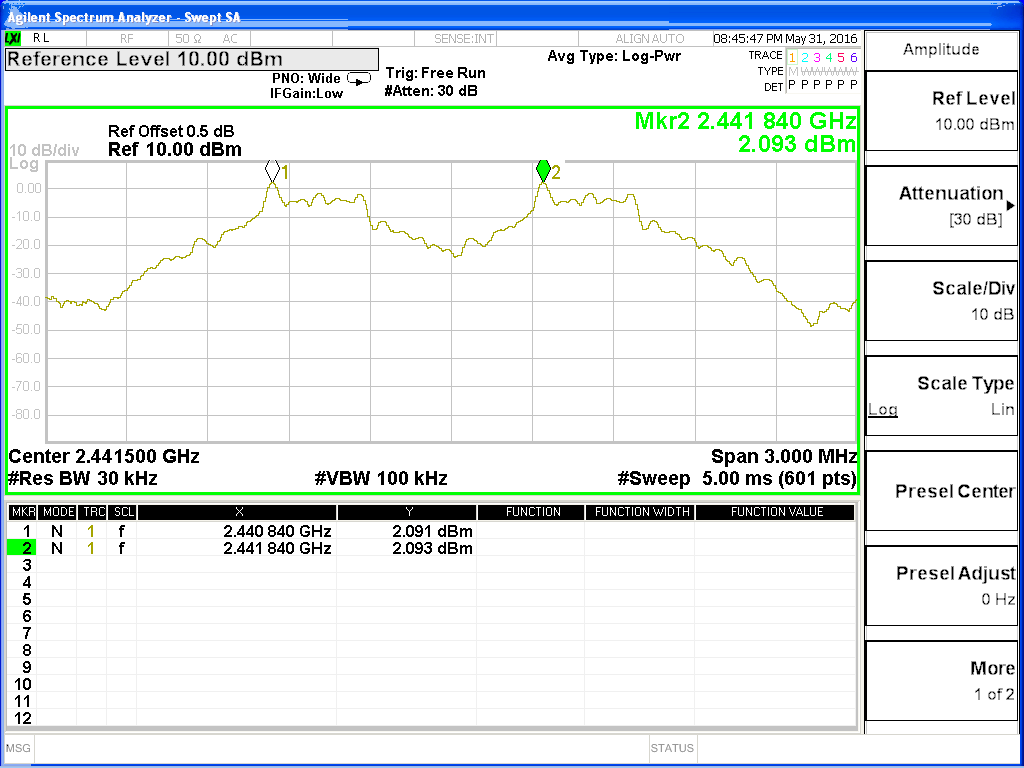Select trace number 2 in trace indicator
The image size is (1024, 768).
point(805,57)
